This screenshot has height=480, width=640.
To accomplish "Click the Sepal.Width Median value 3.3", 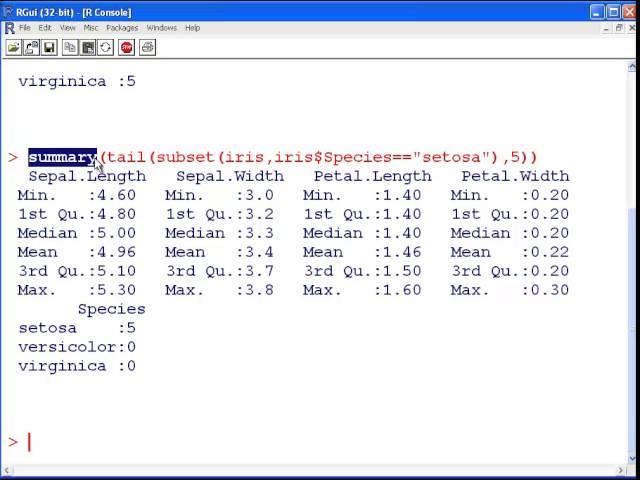I will (259, 233).
